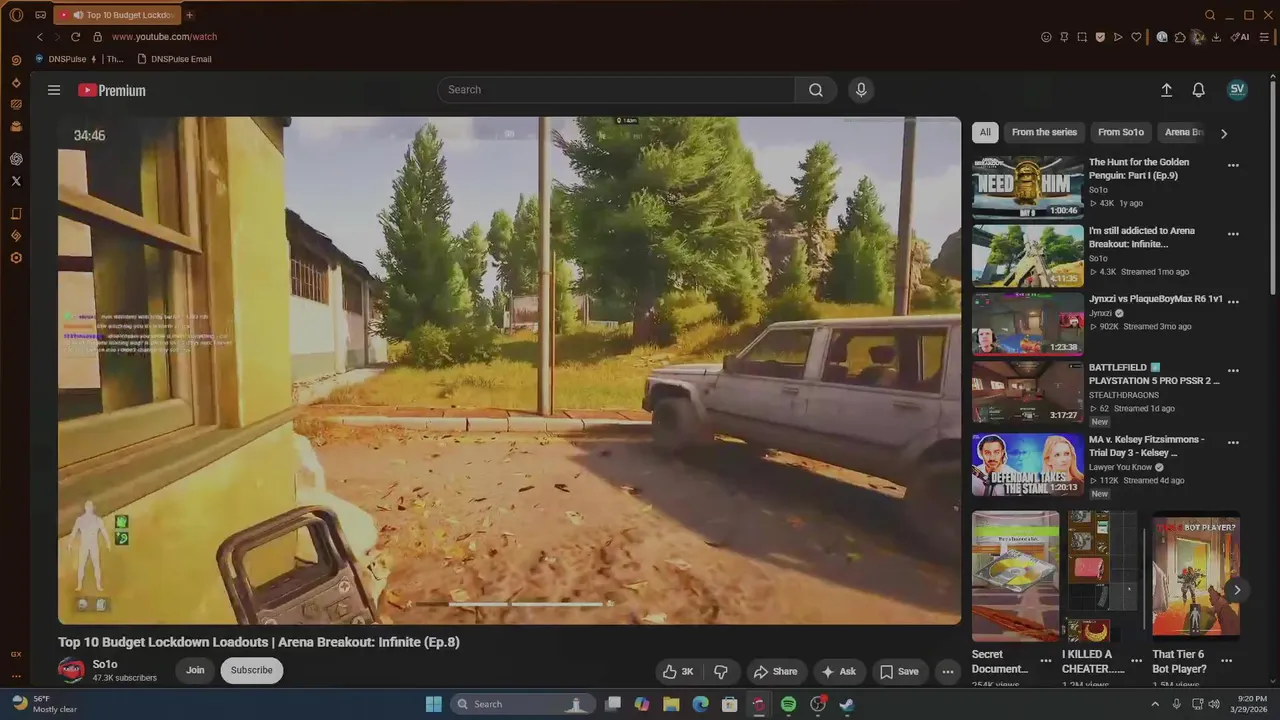The width and height of the screenshot is (1280, 720).
Task: Show next Shorts with the arrow
Action: (x=1236, y=590)
